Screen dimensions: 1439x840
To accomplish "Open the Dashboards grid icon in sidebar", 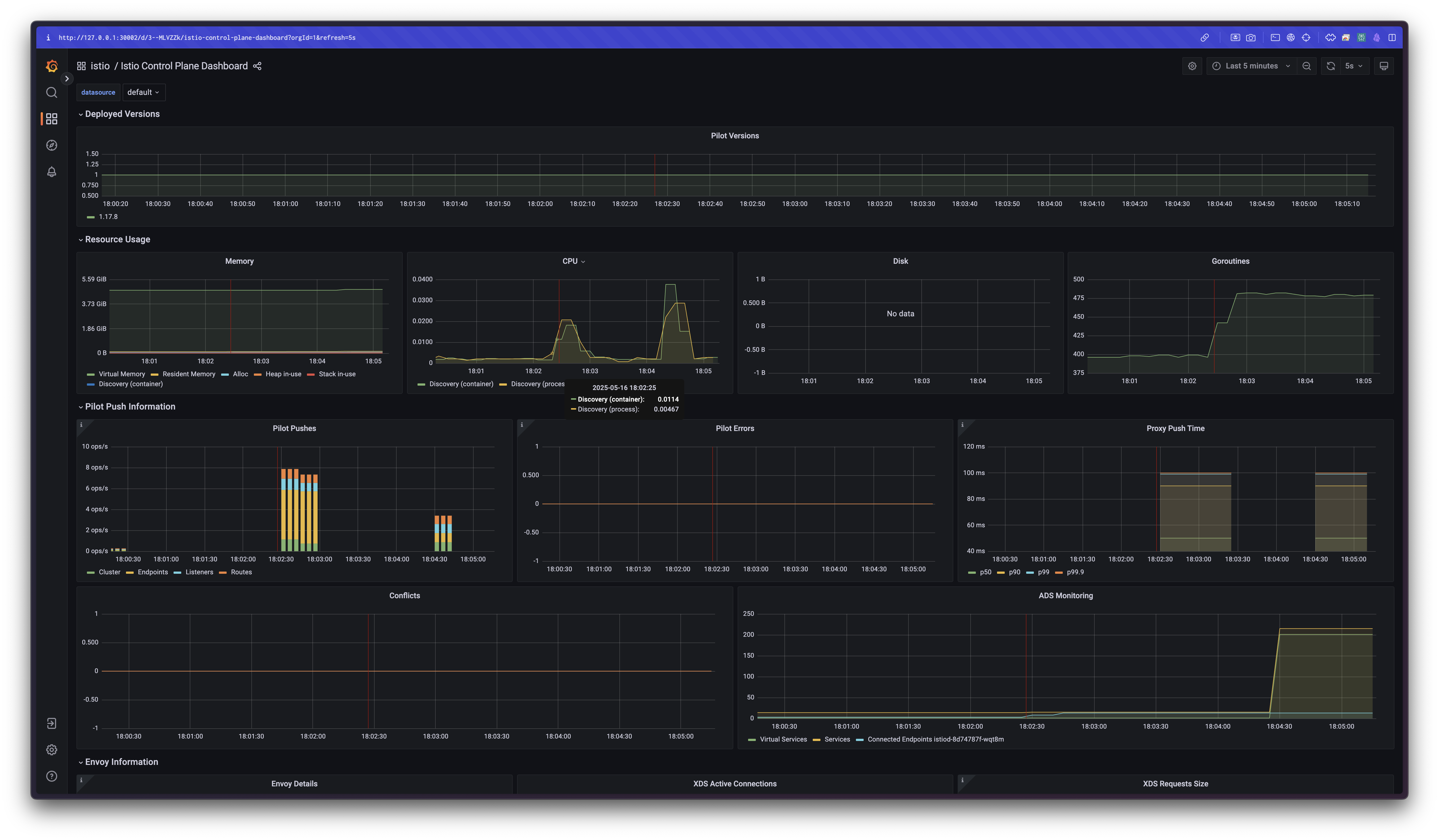I will pos(51,119).
